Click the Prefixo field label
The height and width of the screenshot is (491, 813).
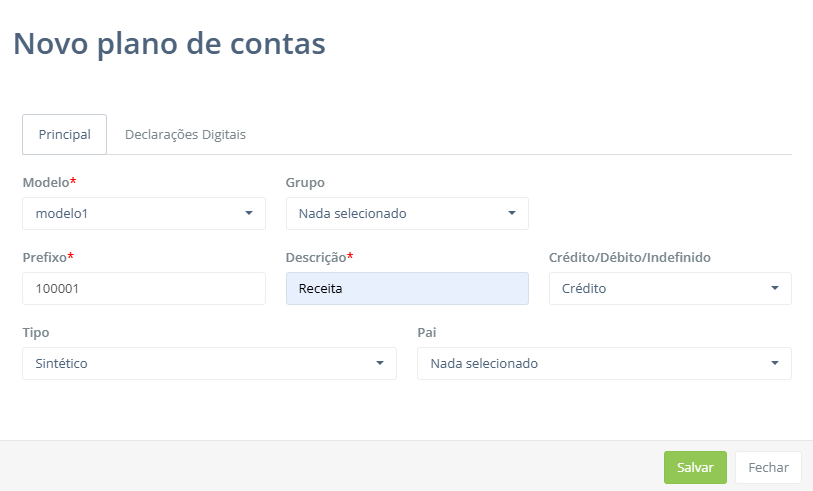click(45, 257)
